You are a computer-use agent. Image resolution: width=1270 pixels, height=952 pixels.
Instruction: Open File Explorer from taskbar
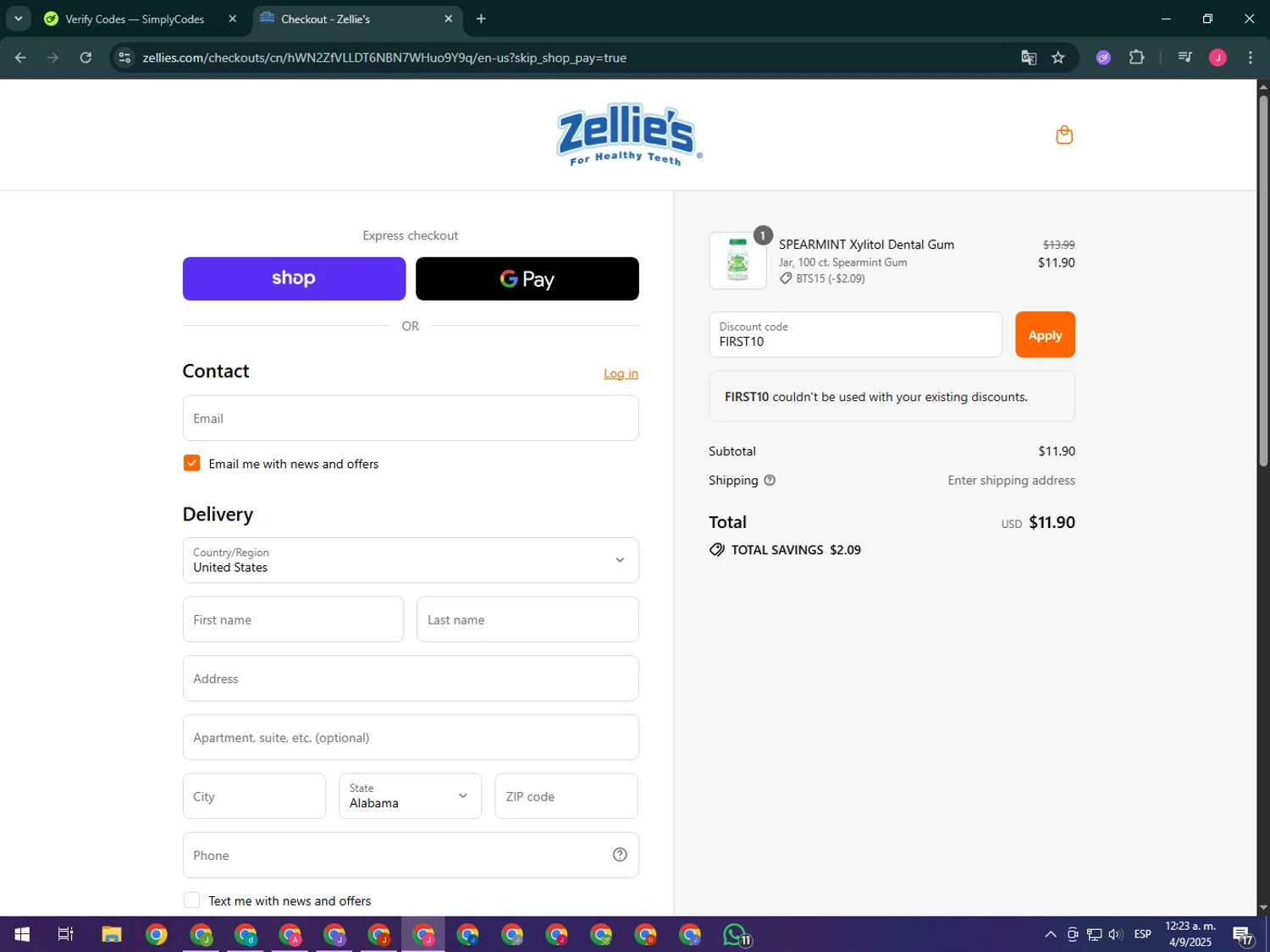click(x=112, y=934)
